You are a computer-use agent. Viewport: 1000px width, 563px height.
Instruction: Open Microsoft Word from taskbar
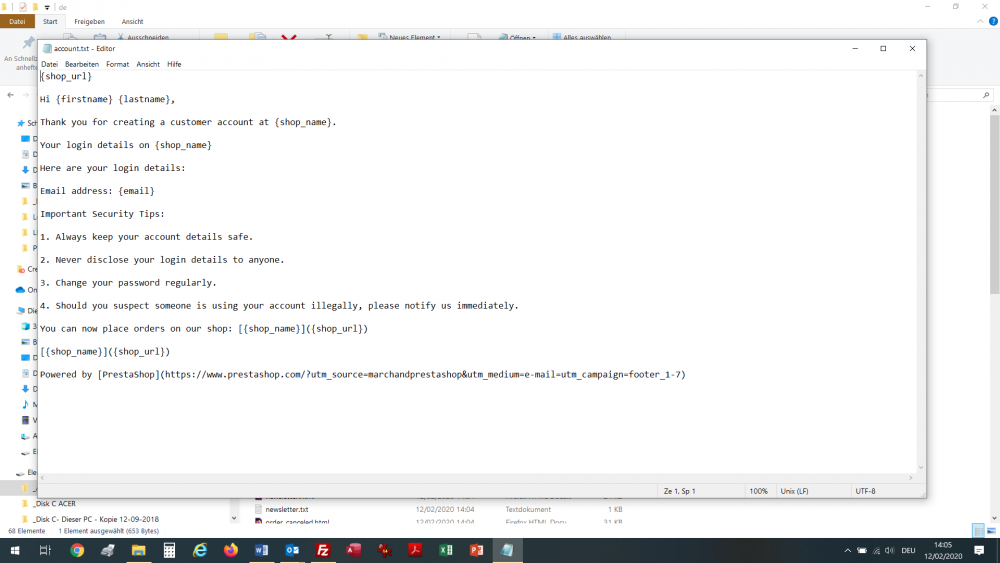click(261, 550)
